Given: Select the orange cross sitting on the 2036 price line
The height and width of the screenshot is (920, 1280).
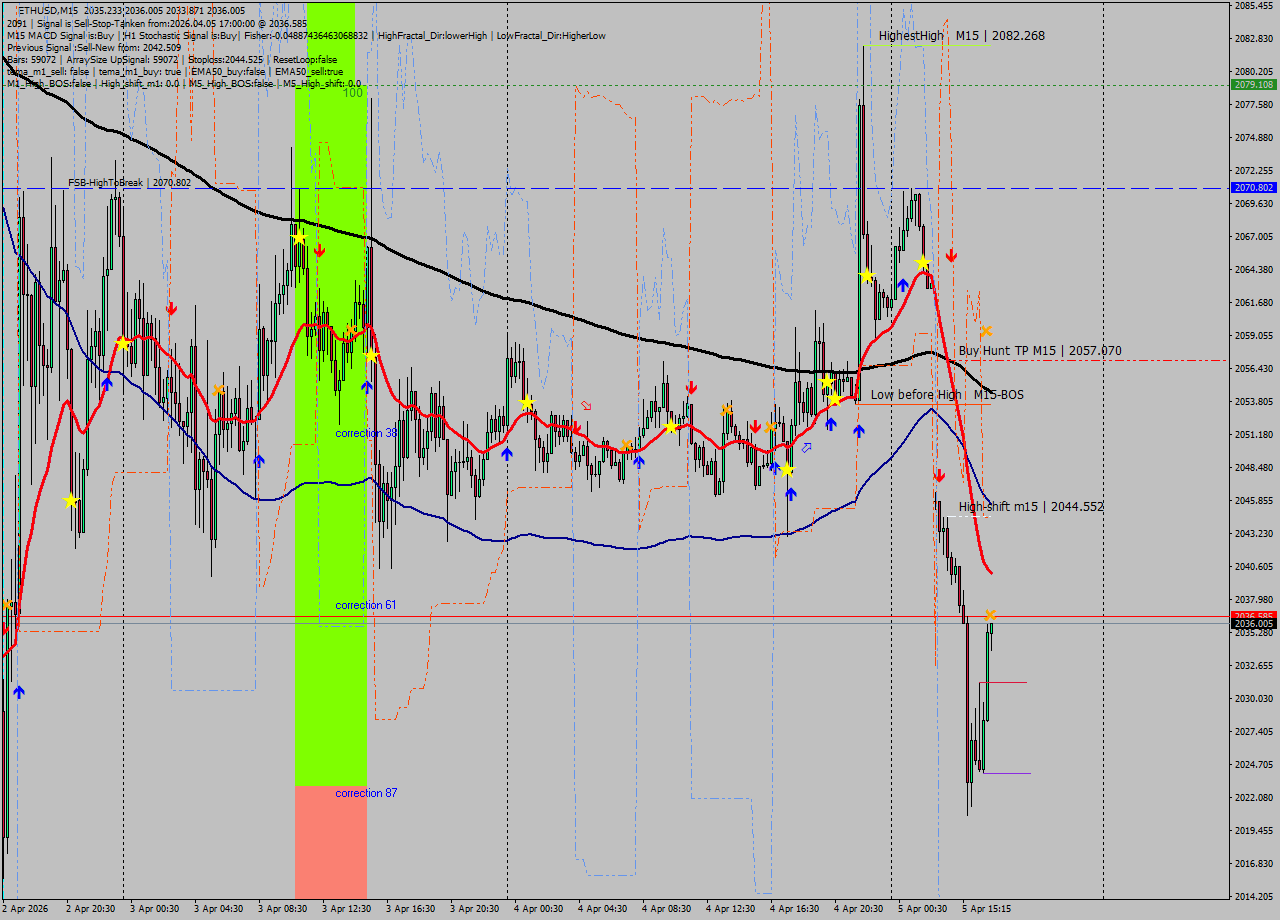Looking at the screenshot, I should pos(988,613).
